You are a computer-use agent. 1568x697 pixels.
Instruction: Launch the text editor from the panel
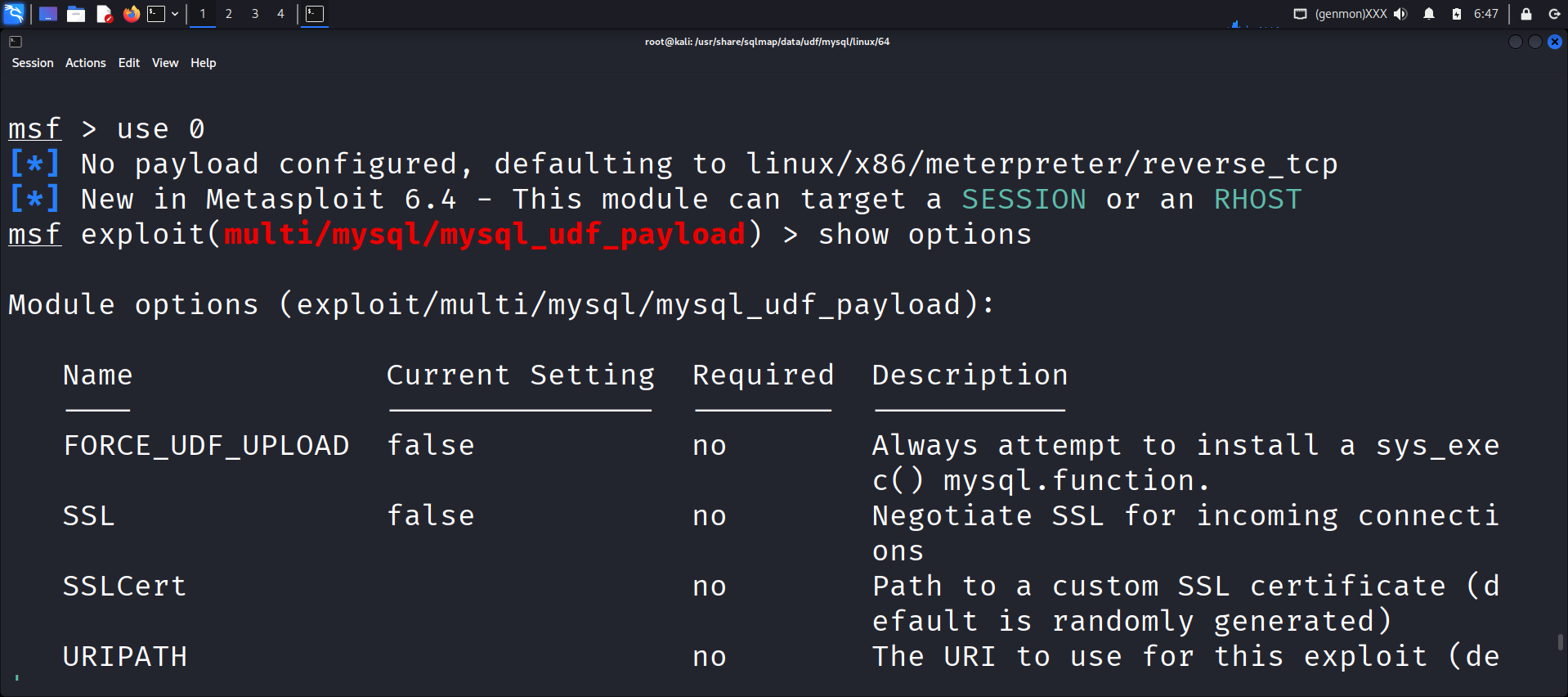pos(104,14)
